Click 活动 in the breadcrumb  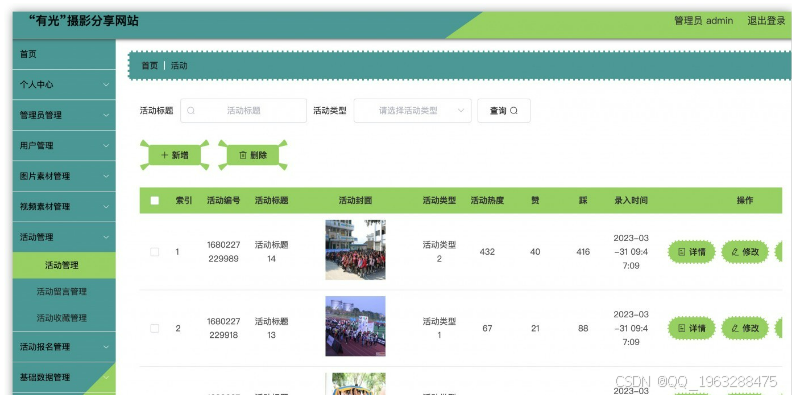179,66
